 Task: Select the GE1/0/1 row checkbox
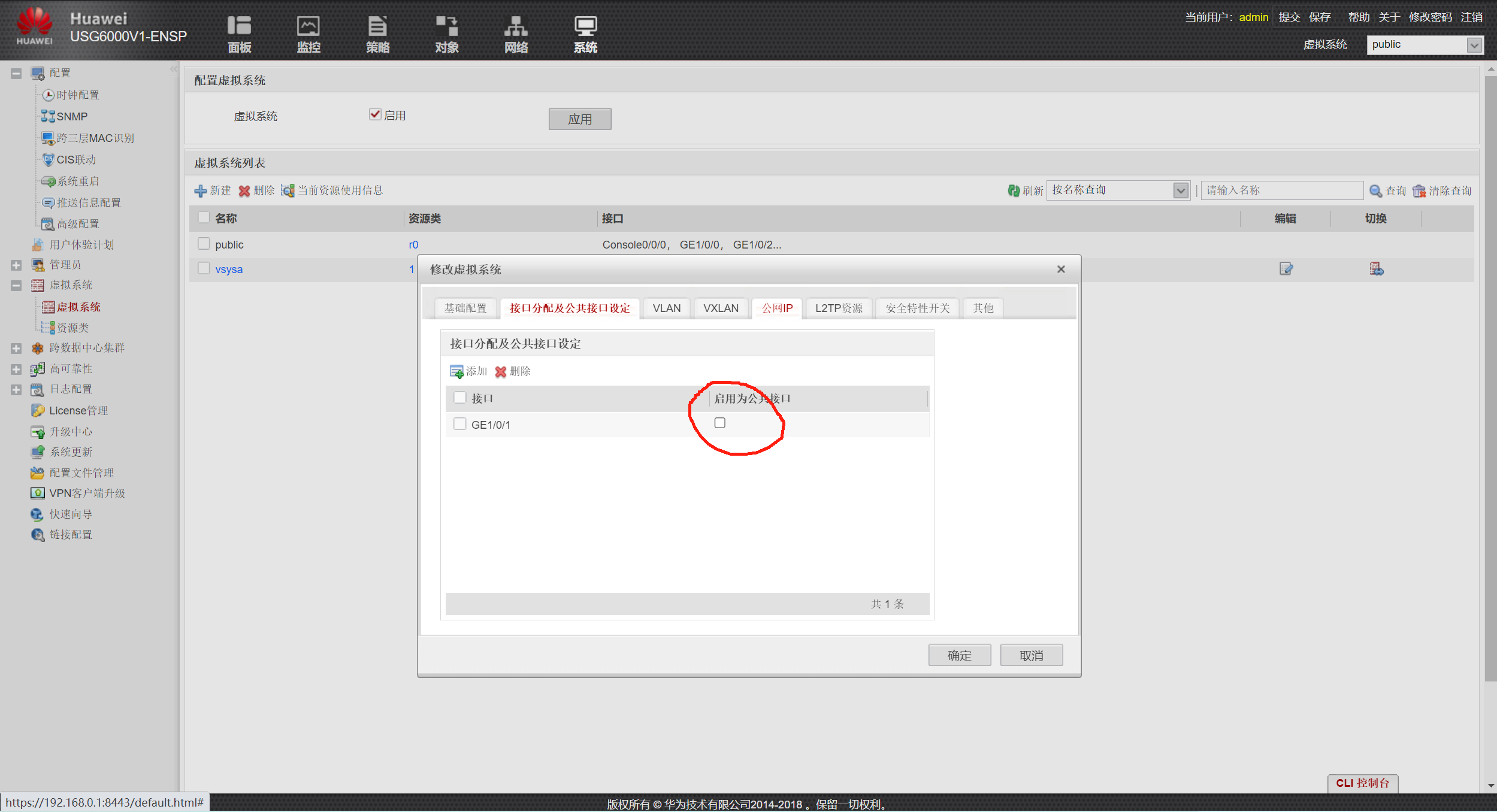460,424
